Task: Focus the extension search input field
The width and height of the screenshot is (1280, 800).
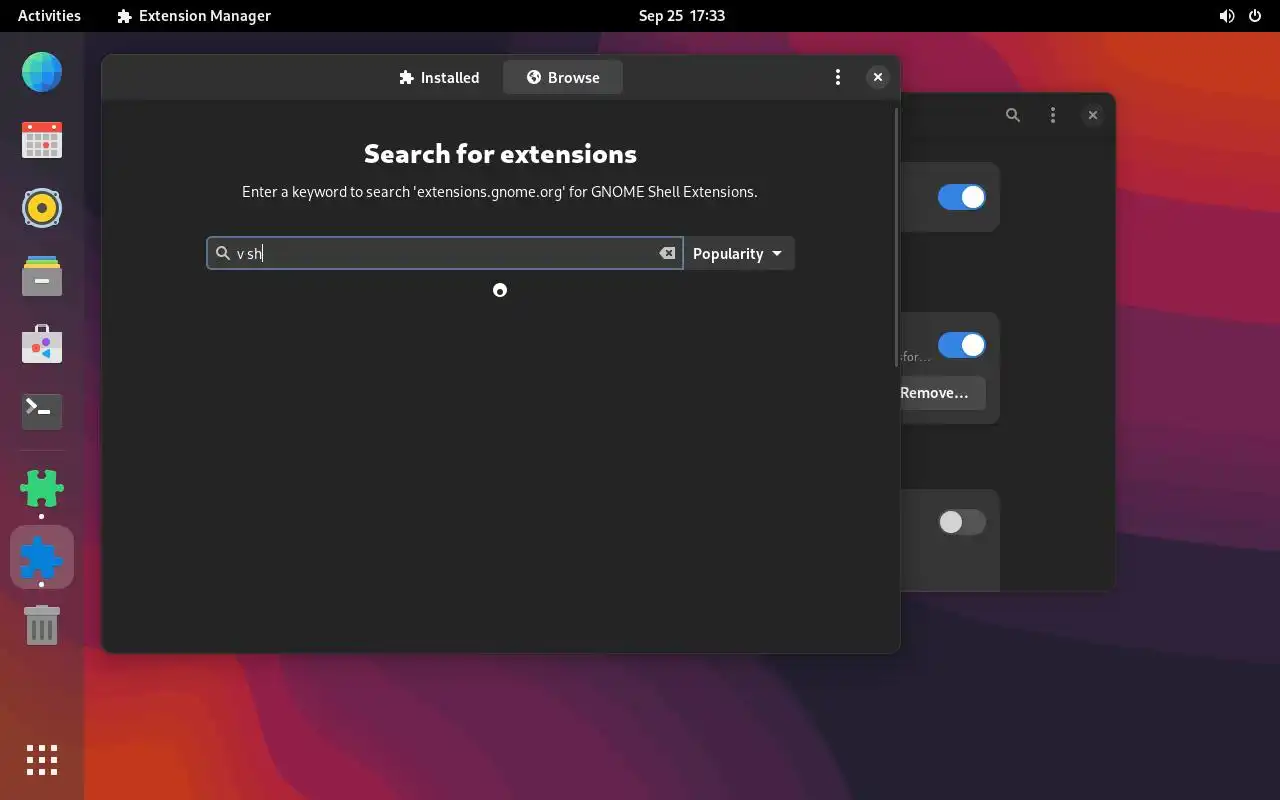Action: [x=445, y=253]
